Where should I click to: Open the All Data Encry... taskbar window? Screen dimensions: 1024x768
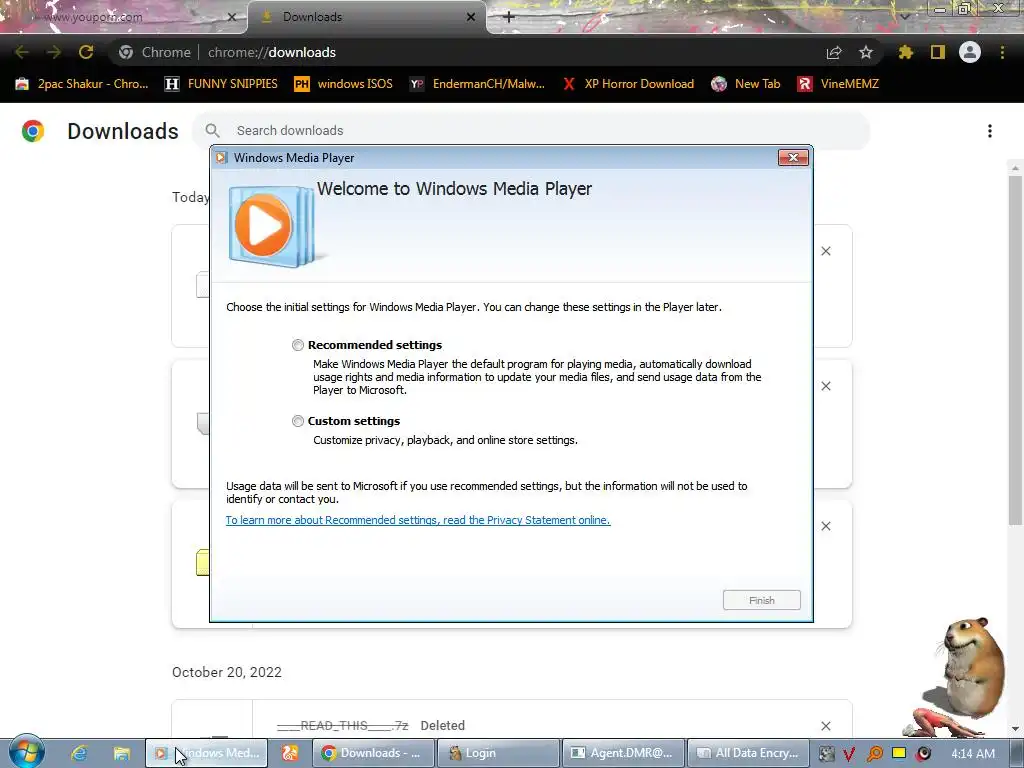point(748,753)
